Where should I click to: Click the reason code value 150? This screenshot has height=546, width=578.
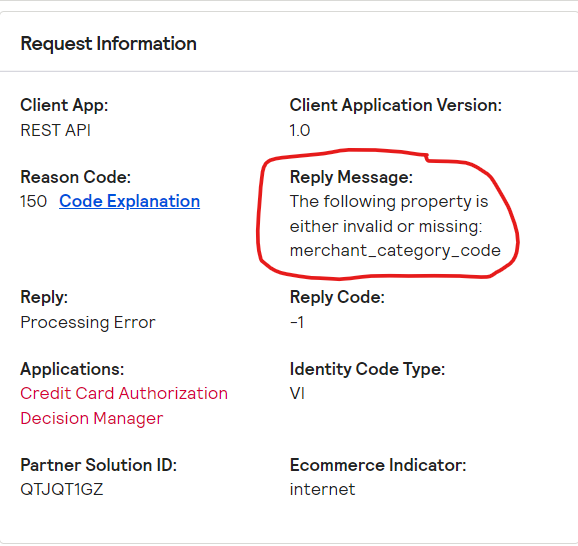pos(34,201)
